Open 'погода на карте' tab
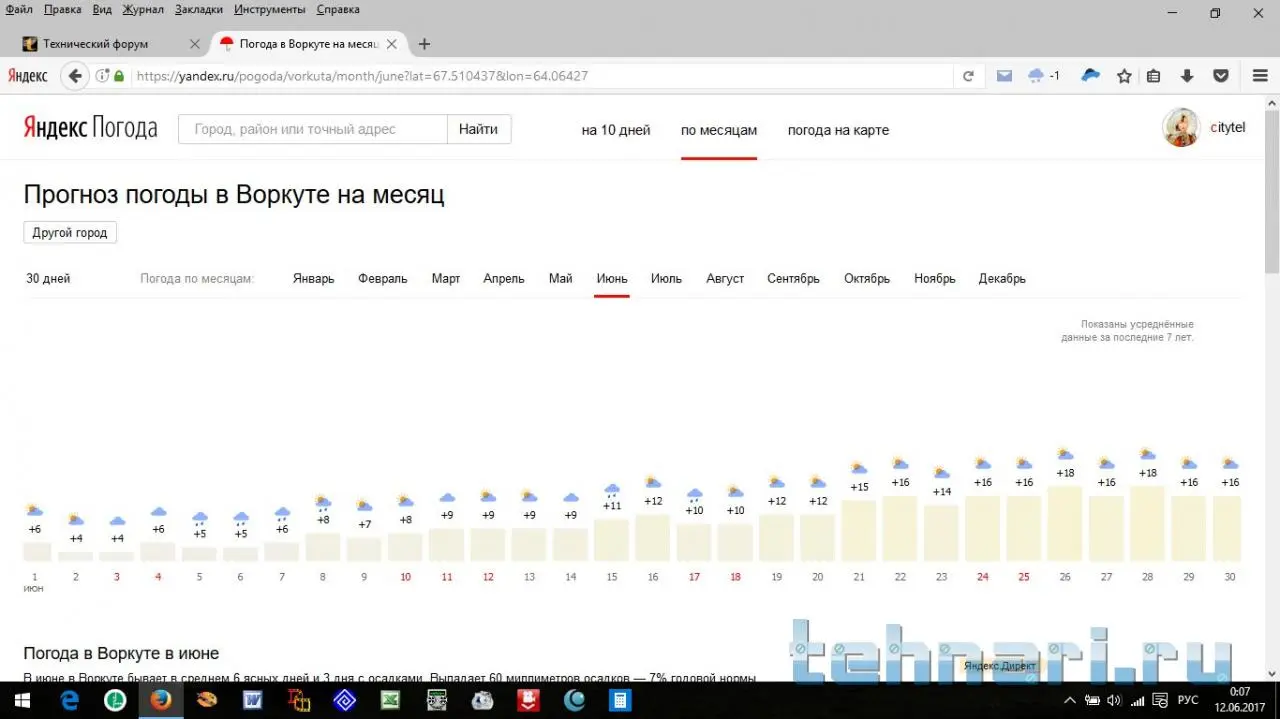 coord(838,130)
